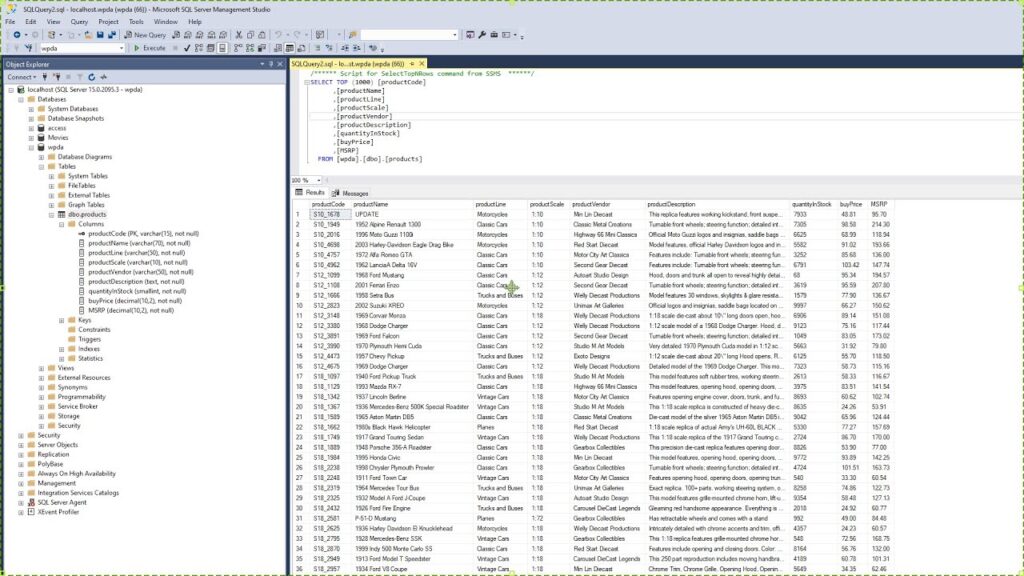Open the Query menu
Image resolution: width=1024 pixels, height=576 pixels.
point(79,22)
